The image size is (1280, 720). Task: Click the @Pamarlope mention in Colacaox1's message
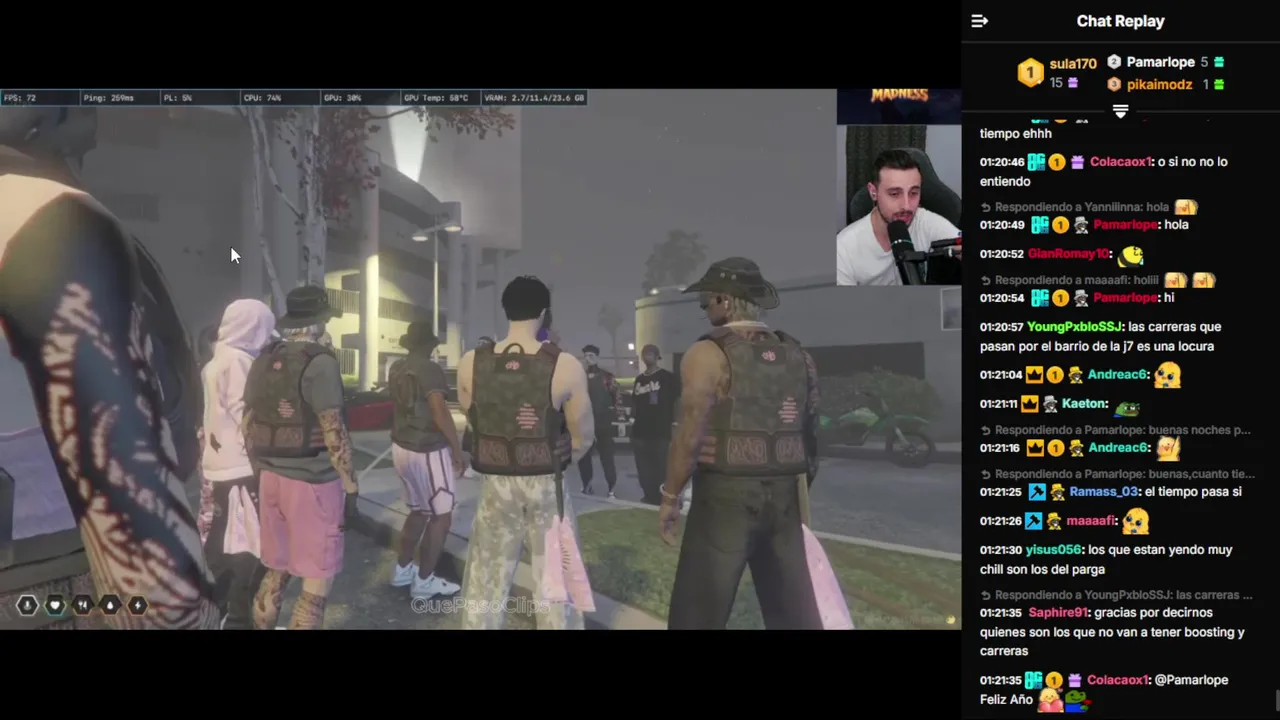1191,680
